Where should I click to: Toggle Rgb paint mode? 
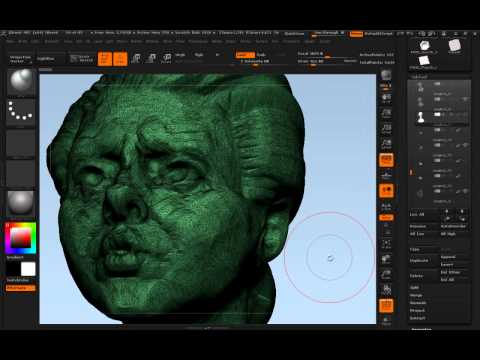(199, 55)
